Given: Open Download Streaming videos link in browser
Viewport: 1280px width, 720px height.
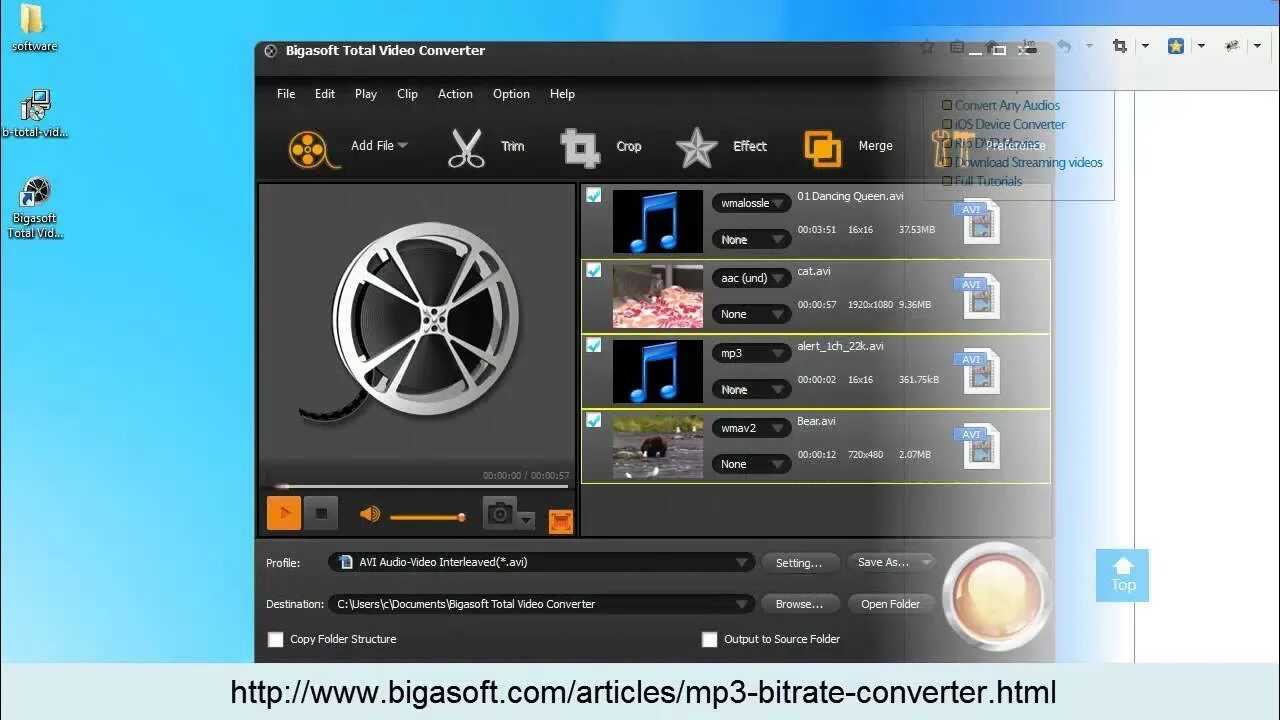Looking at the screenshot, I should [1029, 162].
